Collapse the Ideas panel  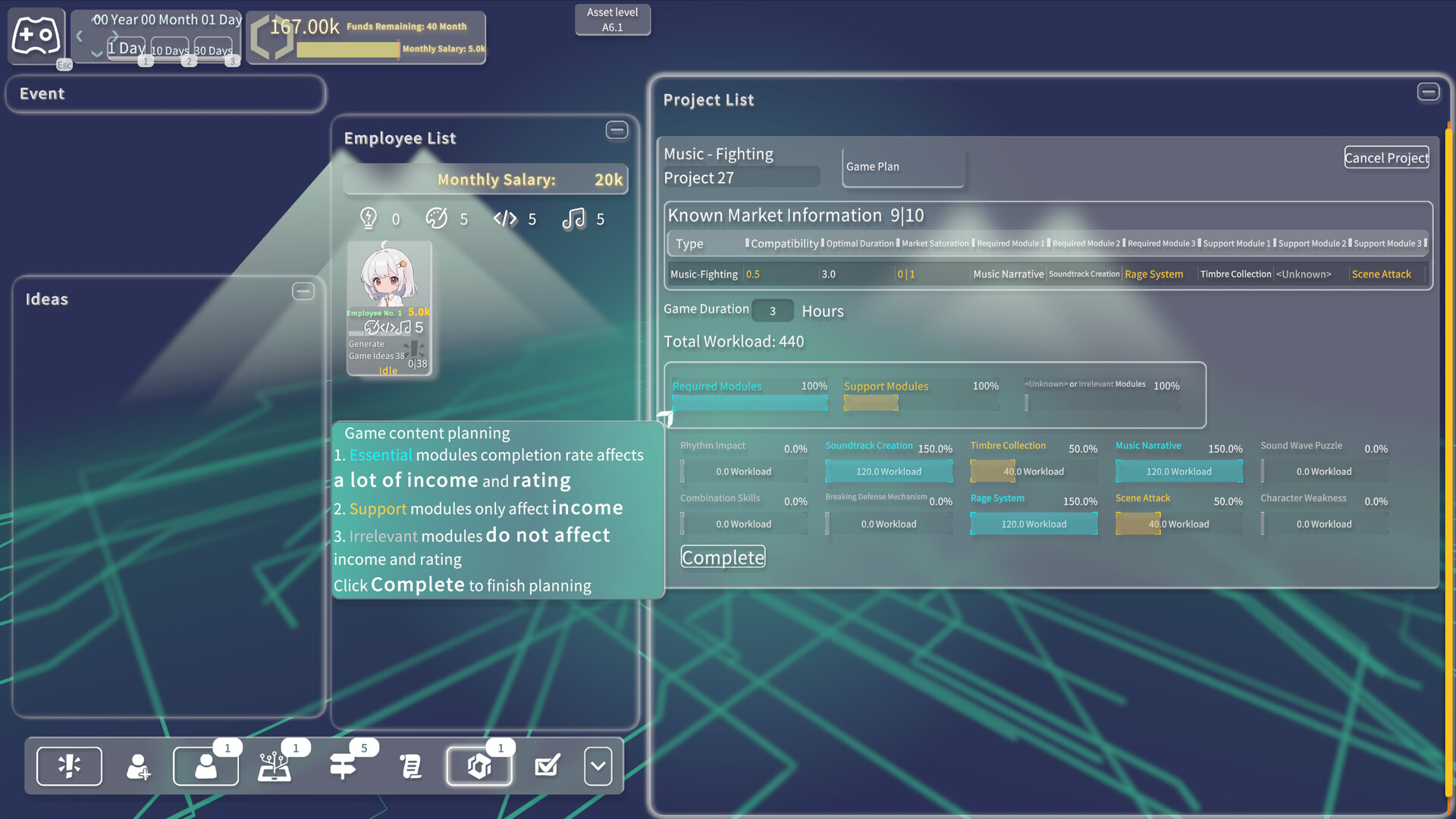[303, 291]
